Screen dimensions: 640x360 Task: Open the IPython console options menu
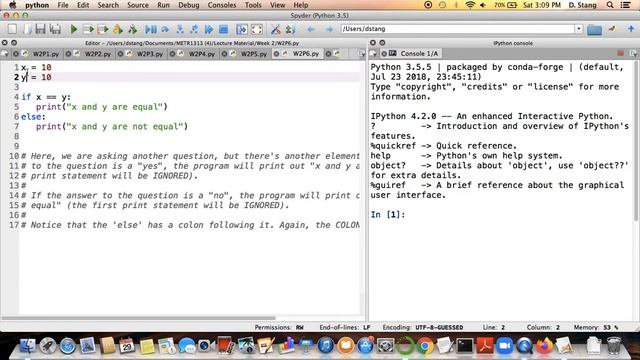click(x=633, y=53)
